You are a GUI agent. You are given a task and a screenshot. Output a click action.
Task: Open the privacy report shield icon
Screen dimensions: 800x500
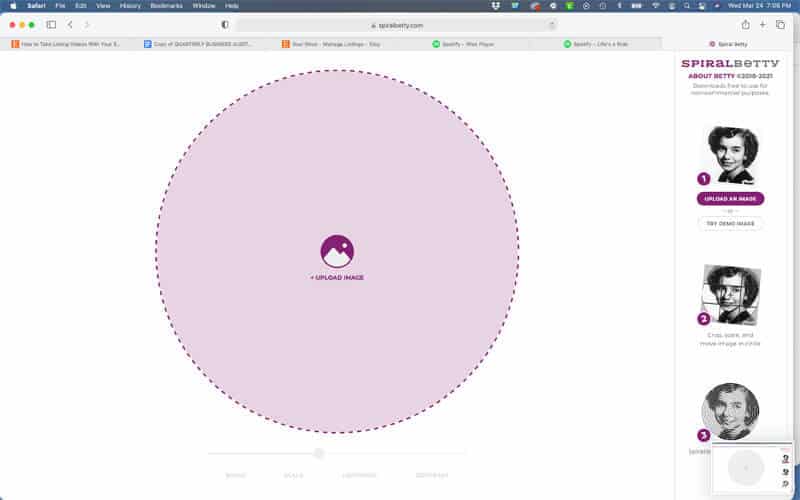click(x=224, y=24)
